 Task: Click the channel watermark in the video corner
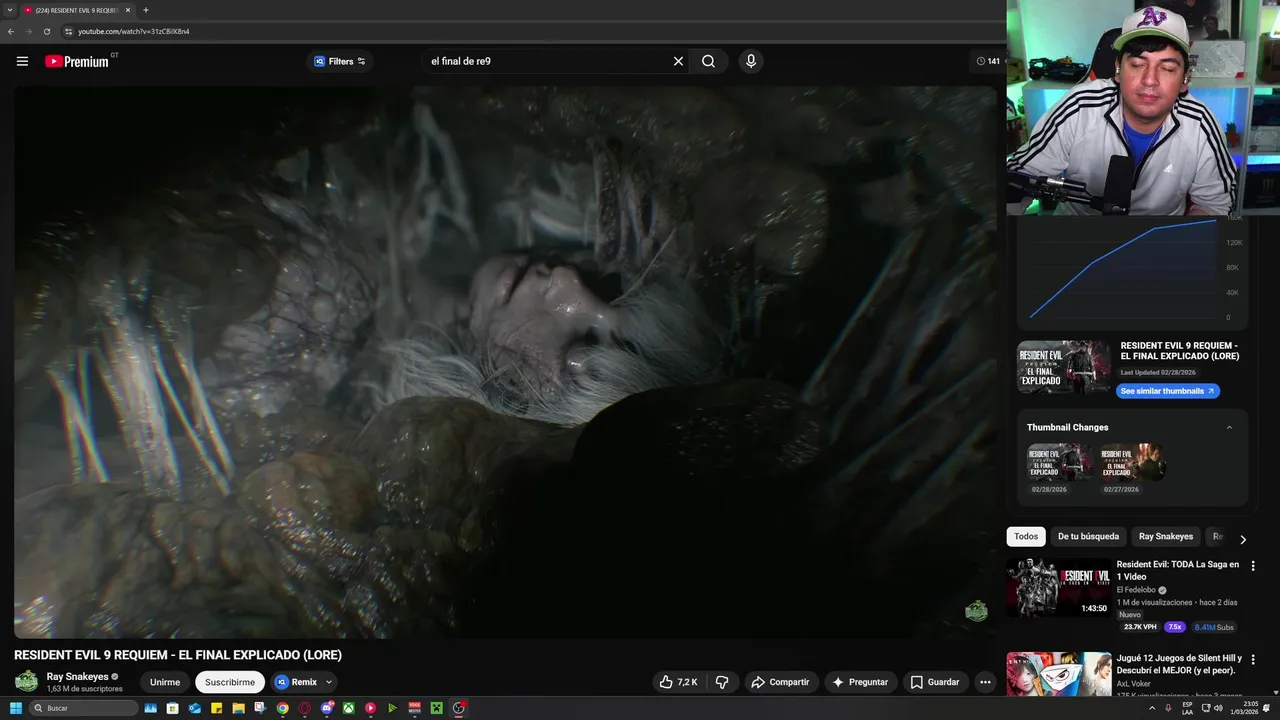[x=976, y=611]
